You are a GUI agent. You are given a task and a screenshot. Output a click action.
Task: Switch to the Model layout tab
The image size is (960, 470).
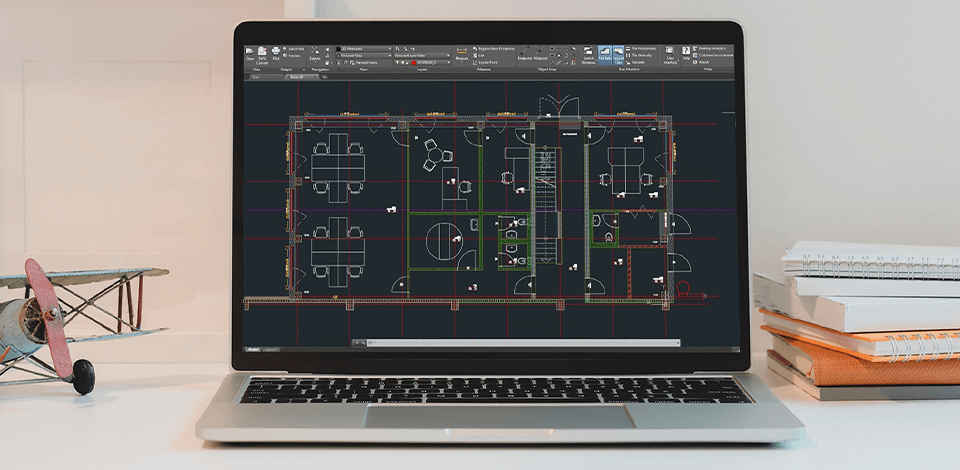click(x=252, y=349)
